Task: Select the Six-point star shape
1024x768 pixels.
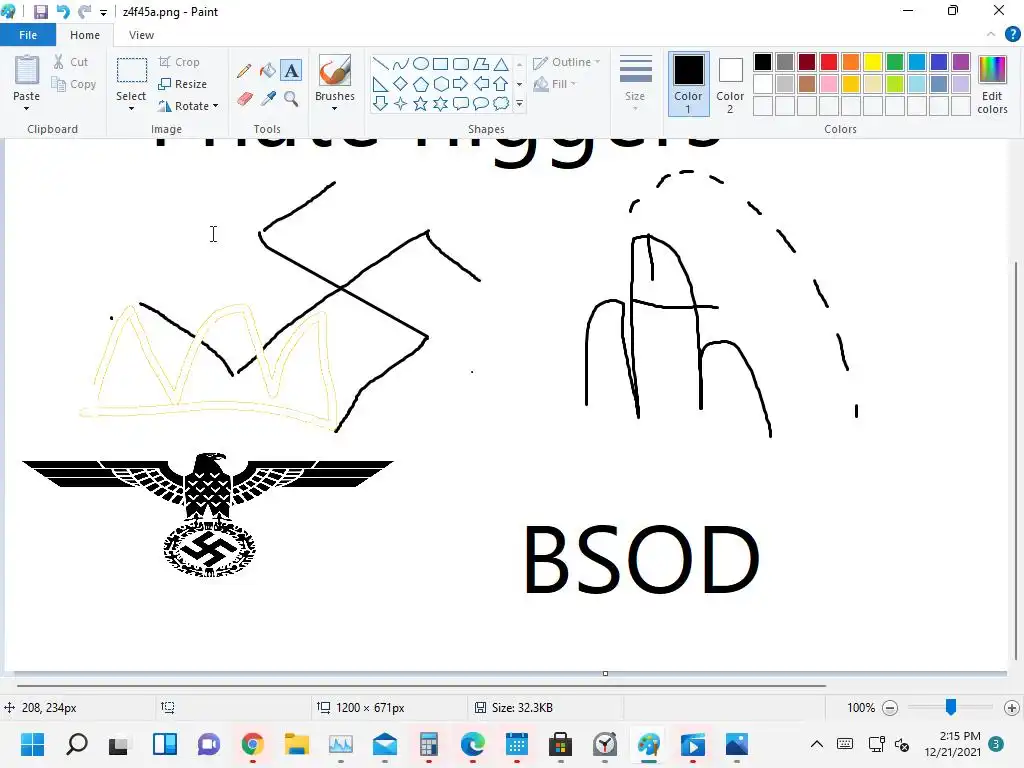Action: (441, 103)
